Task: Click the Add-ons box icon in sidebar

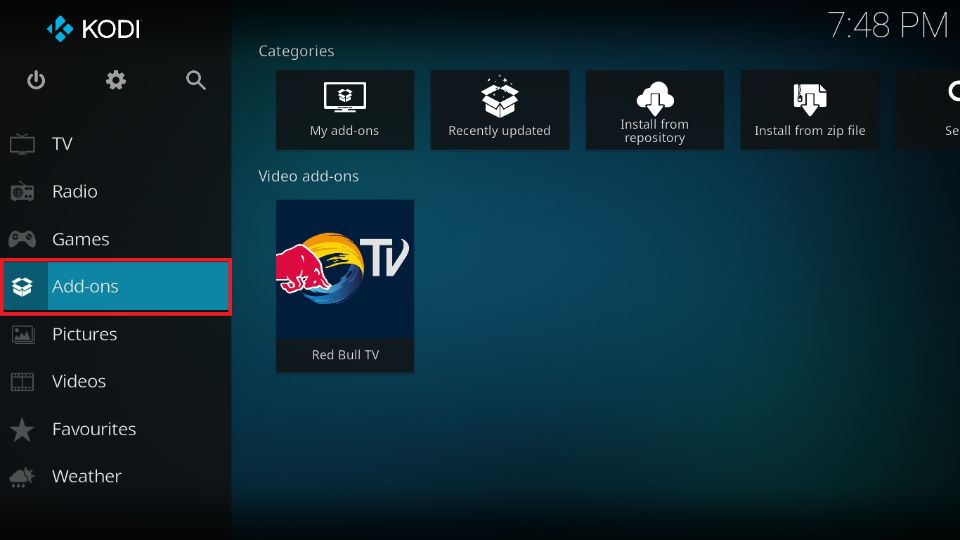Action: pos(22,287)
